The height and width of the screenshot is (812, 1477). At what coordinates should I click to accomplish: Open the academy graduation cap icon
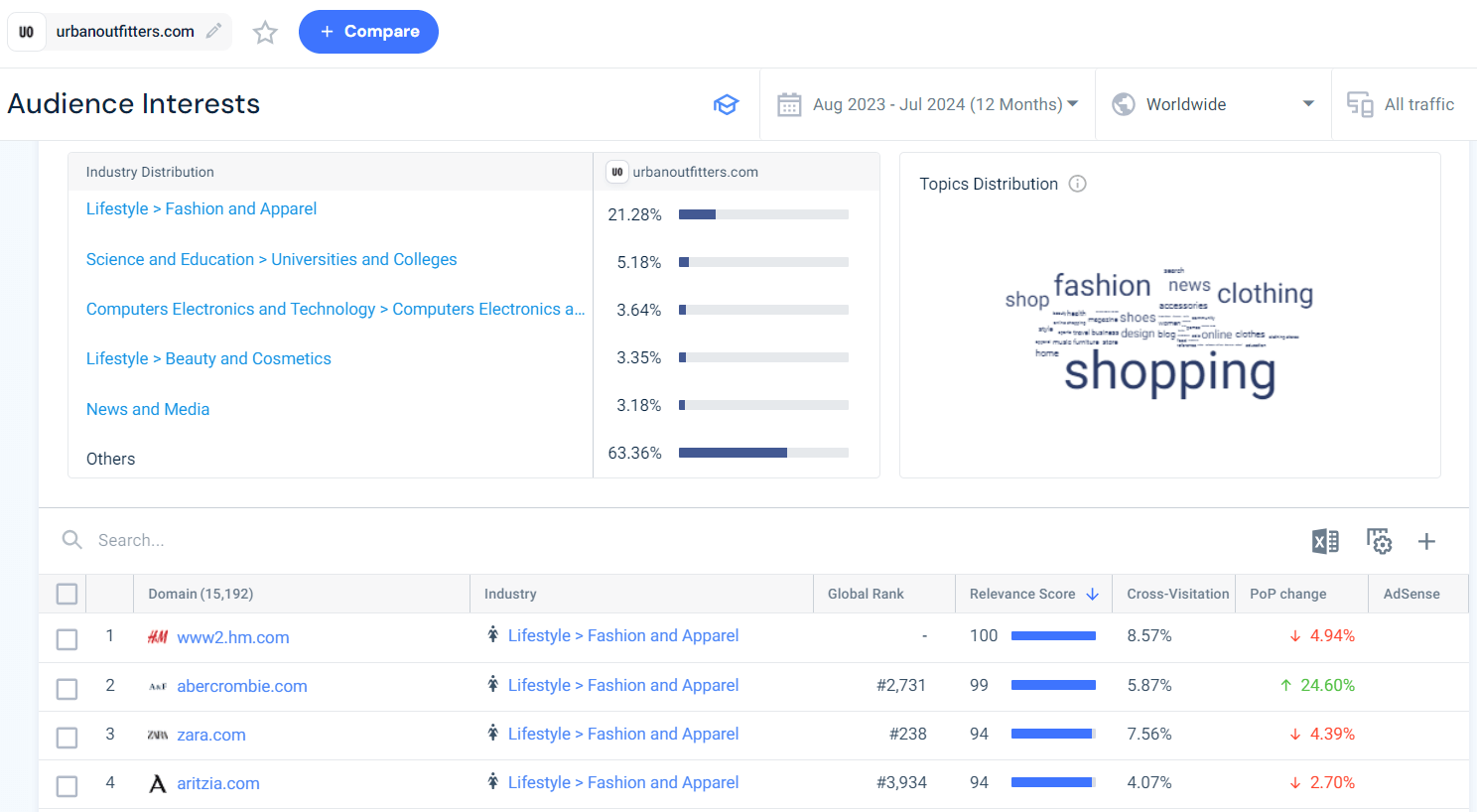[727, 103]
